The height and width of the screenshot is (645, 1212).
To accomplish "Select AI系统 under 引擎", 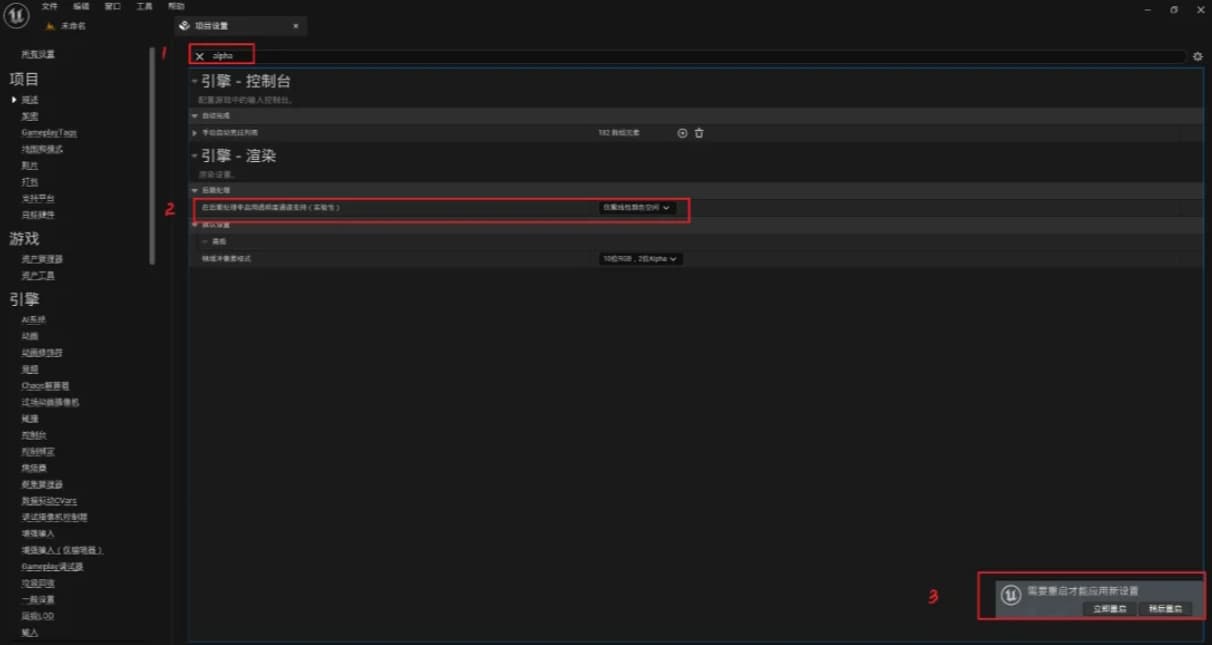I will pyautogui.click(x=34, y=320).
